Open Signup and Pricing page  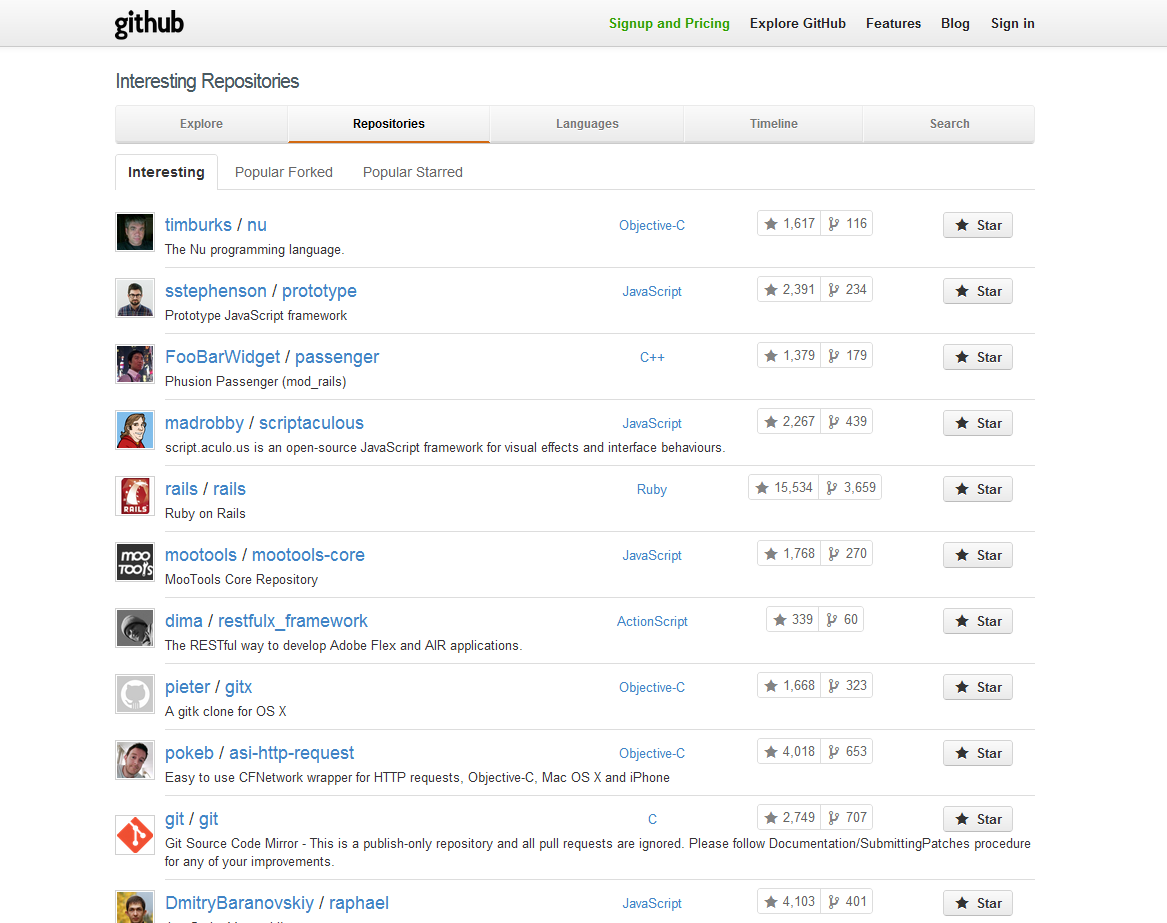click(669, 24)
